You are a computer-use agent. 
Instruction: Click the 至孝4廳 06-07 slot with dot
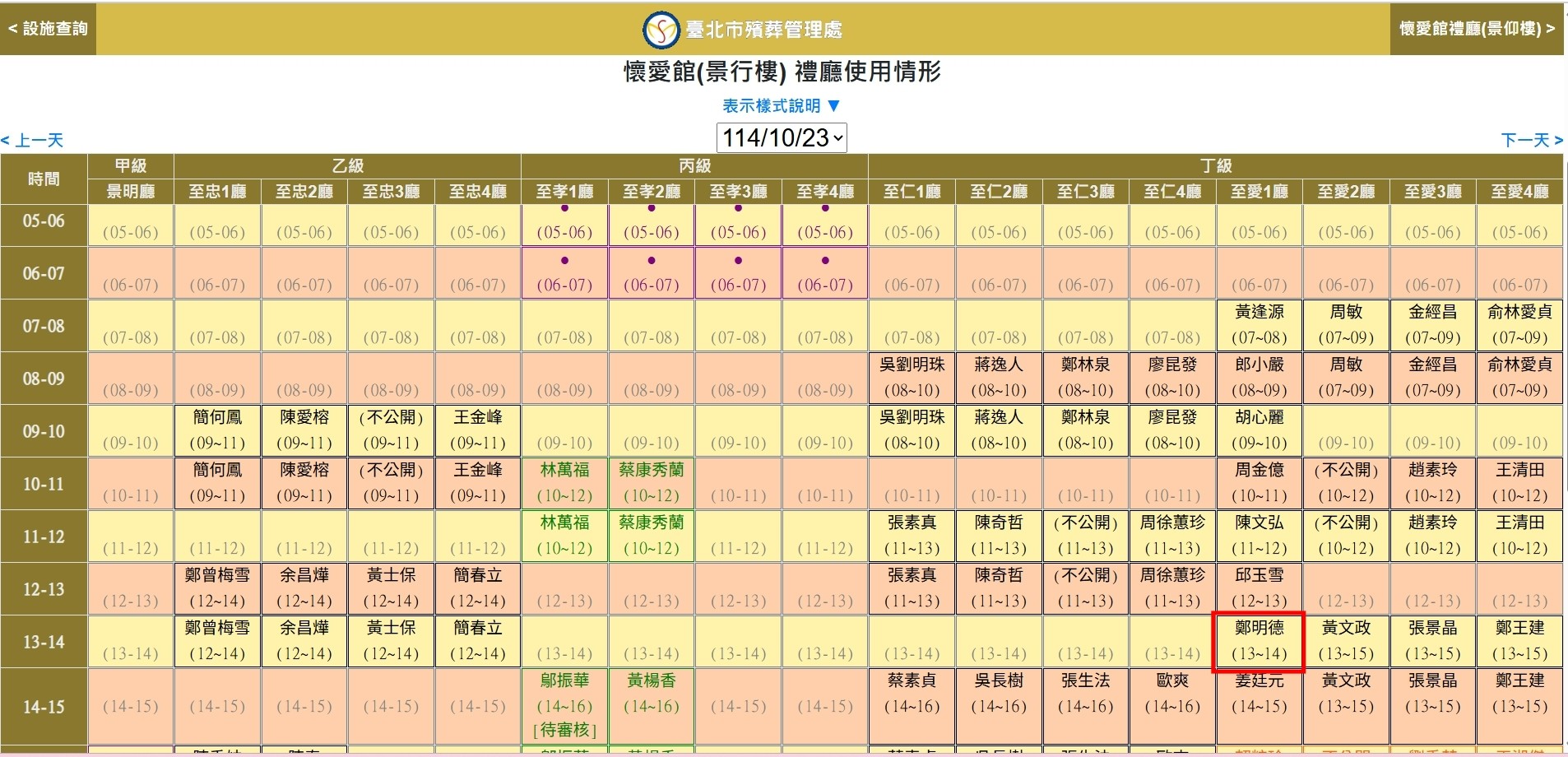click(x=824, y=273)
